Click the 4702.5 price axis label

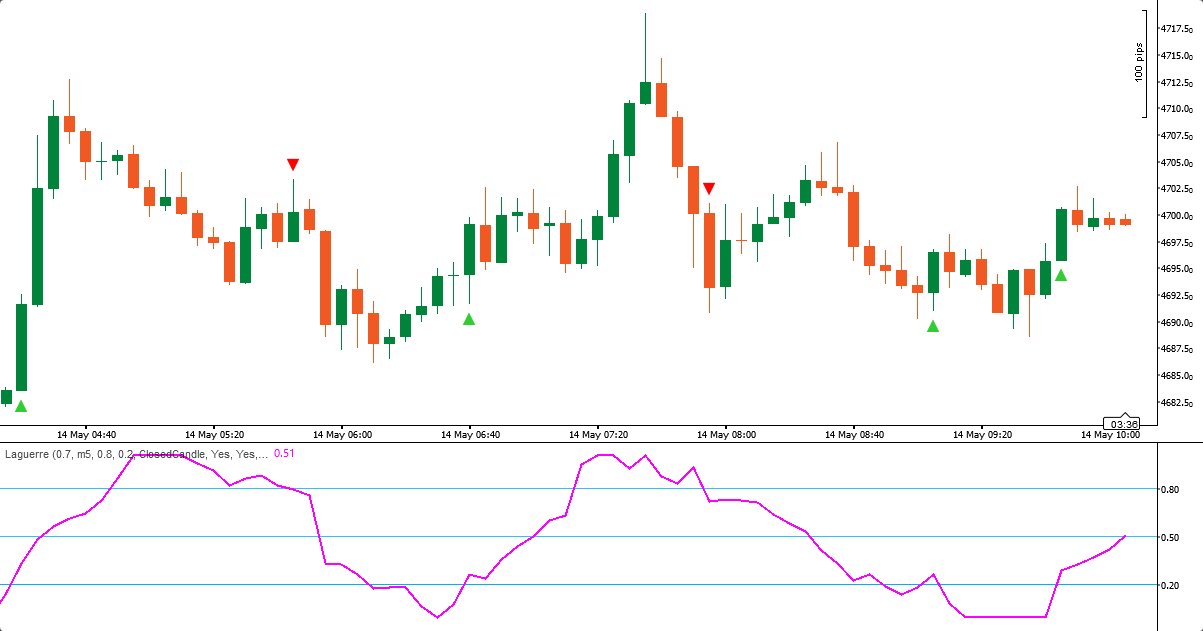pyautogui.click(x=1176, y=189)
